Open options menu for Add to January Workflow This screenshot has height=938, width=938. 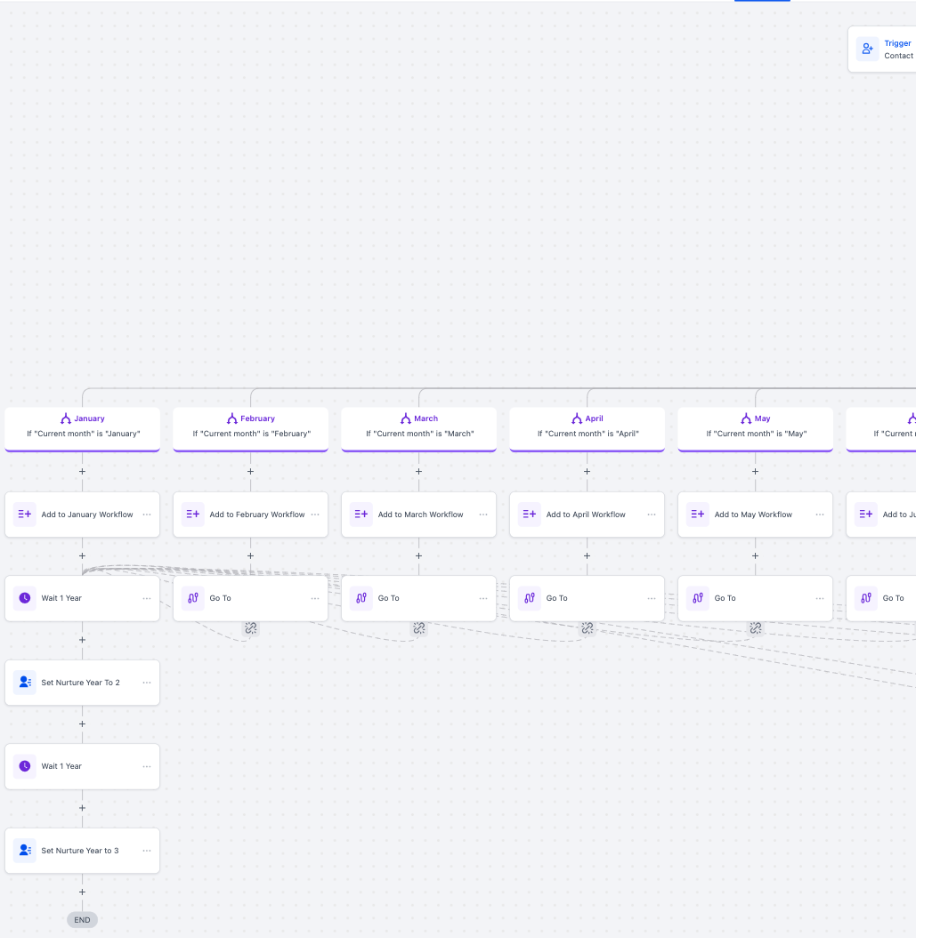click(x=146, y=514)
